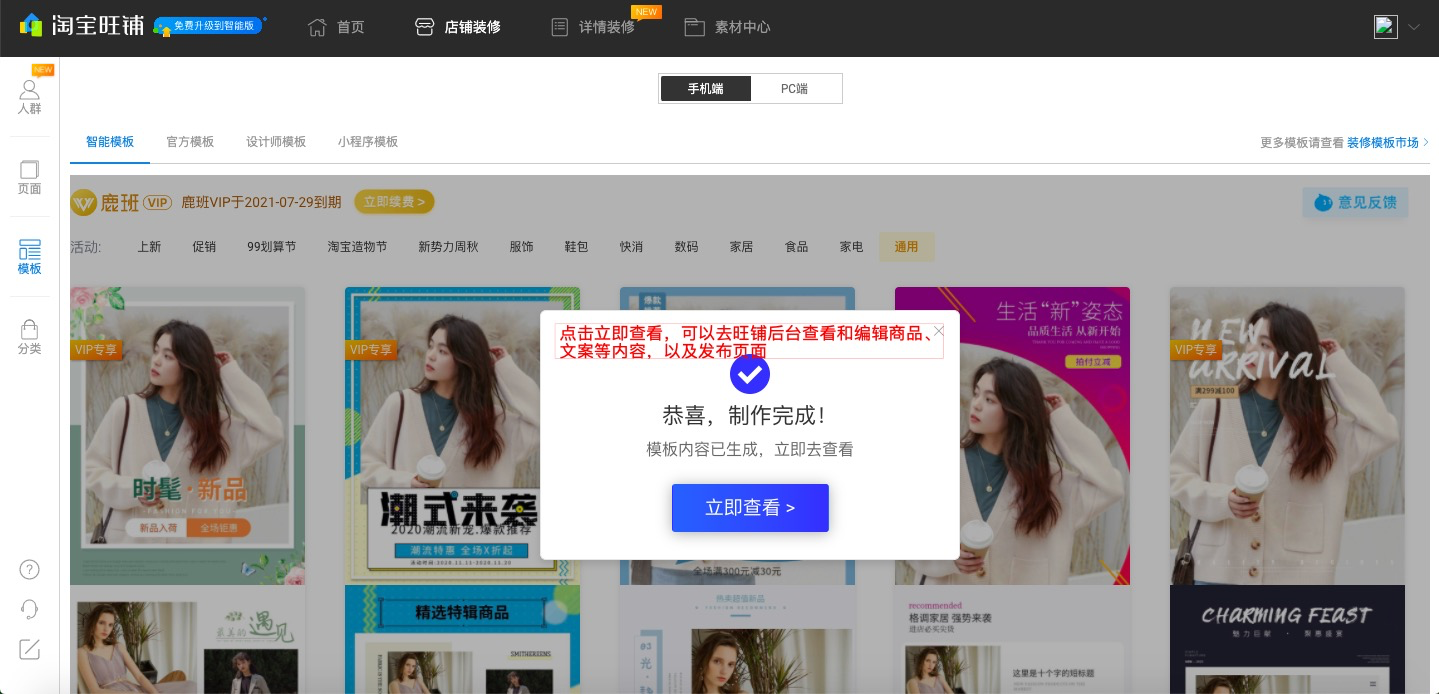Open the 首页 home menu
This screenshot has height=694, width=1439.
coord(337,27)
